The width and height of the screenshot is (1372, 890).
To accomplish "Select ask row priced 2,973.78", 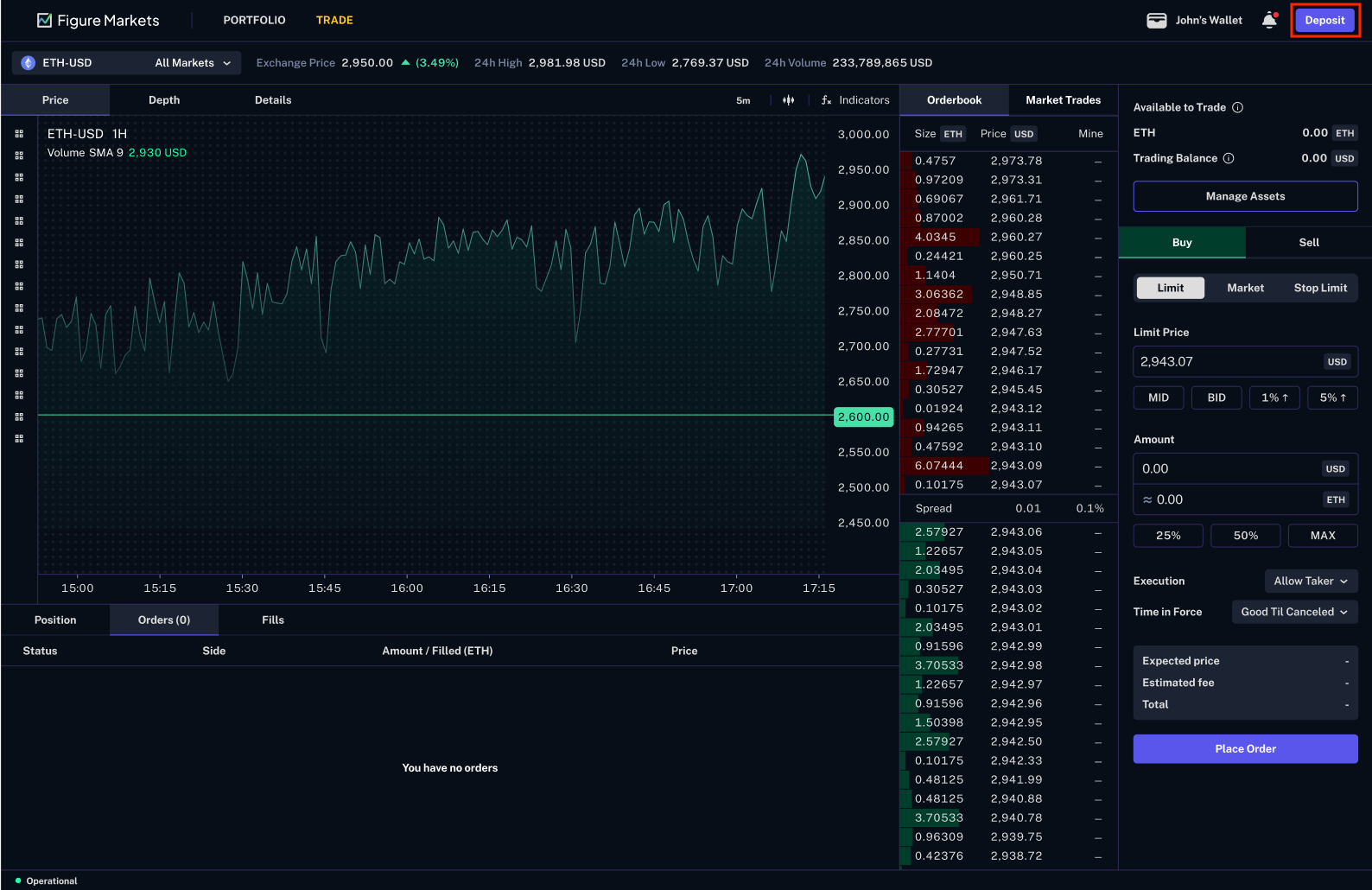I will click(x=1008, y=161).
